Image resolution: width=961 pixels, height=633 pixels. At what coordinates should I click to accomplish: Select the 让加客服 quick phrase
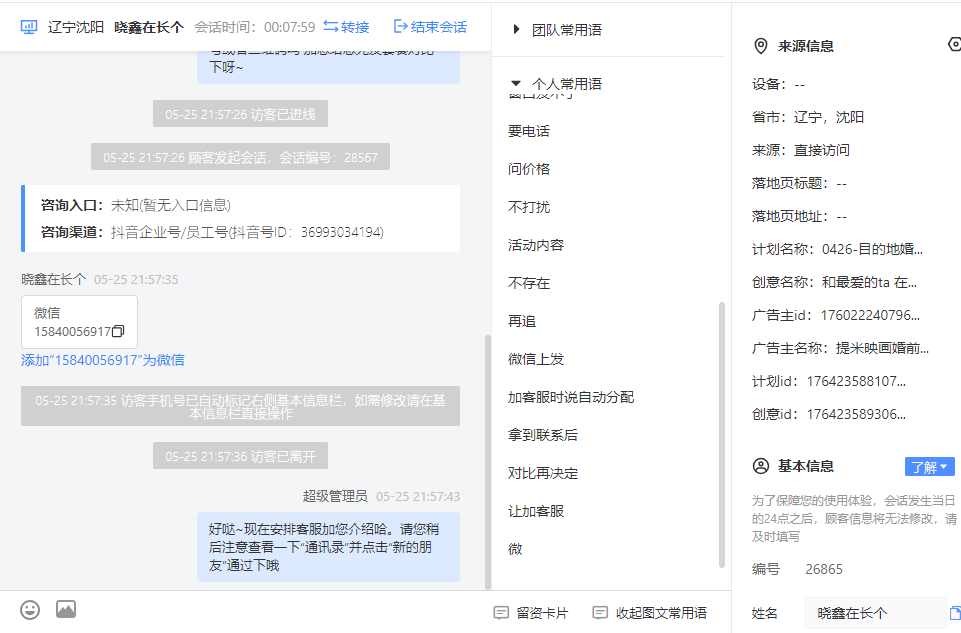click(536, 511)
